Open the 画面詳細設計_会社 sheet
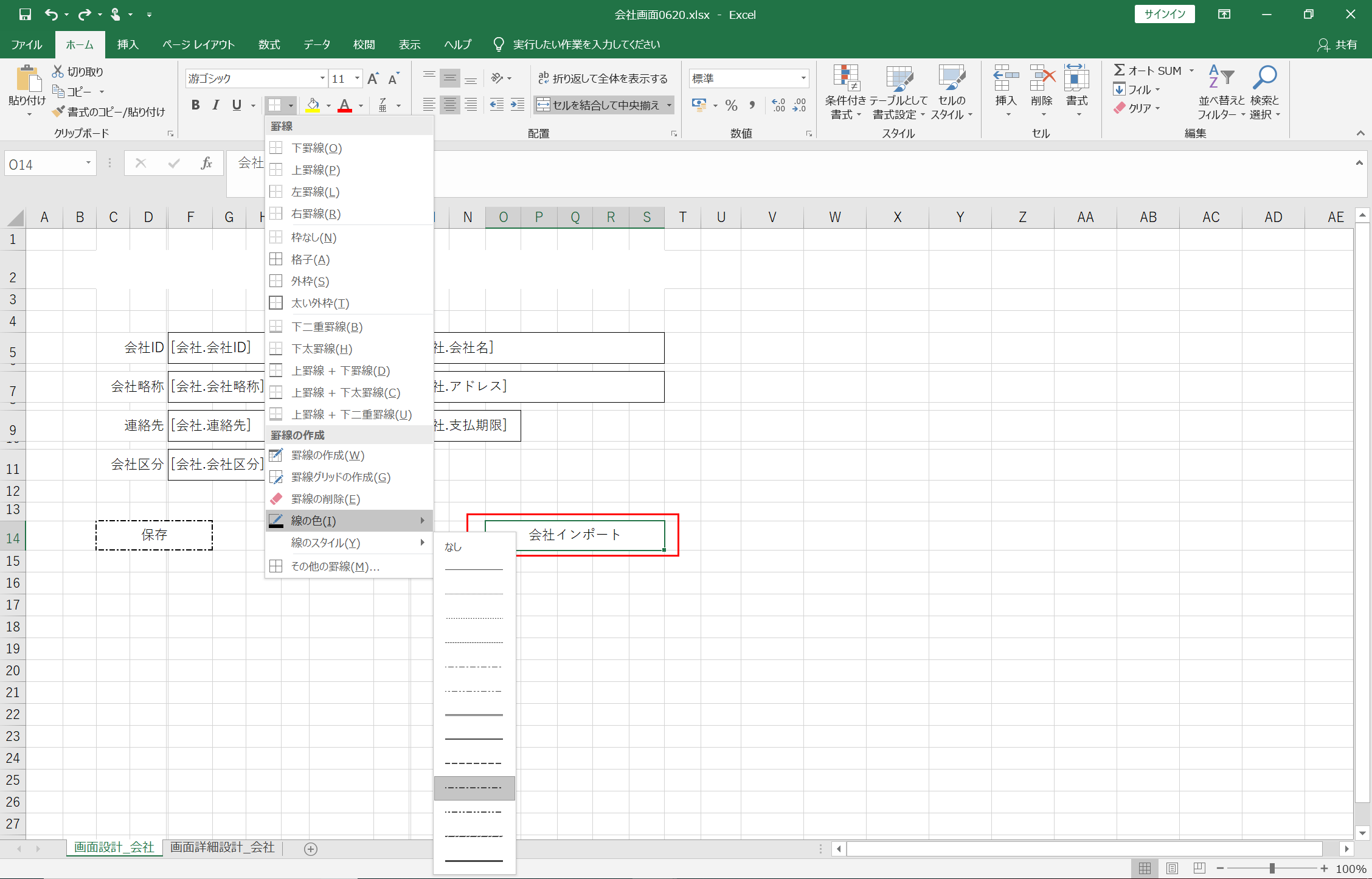1372x879 pixels. (x=222, y=847)
